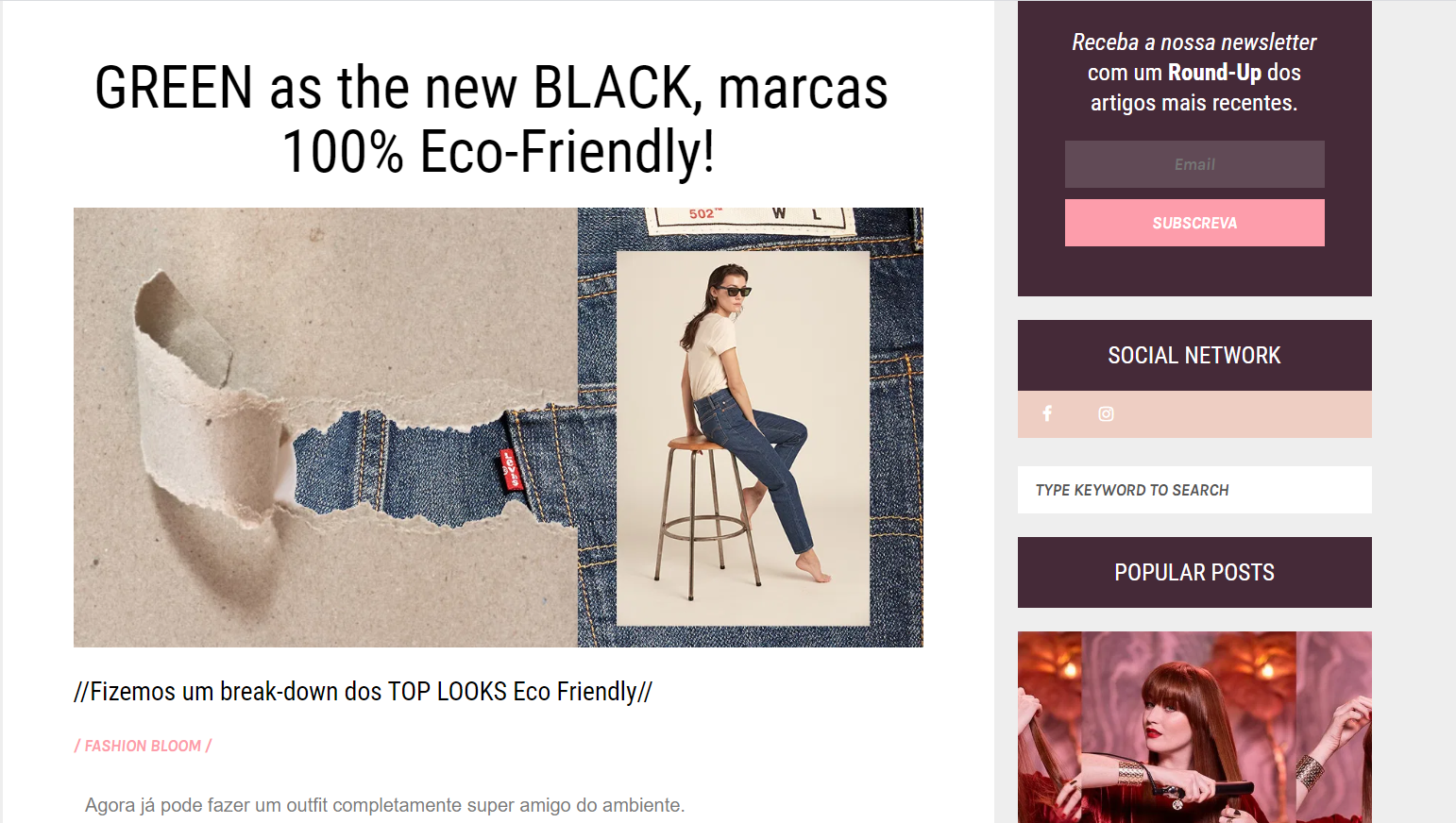The height and width of the screenshot is (823, 1456).
Task: Open the FASHION BLOOM category link
Action: [143, 746]
